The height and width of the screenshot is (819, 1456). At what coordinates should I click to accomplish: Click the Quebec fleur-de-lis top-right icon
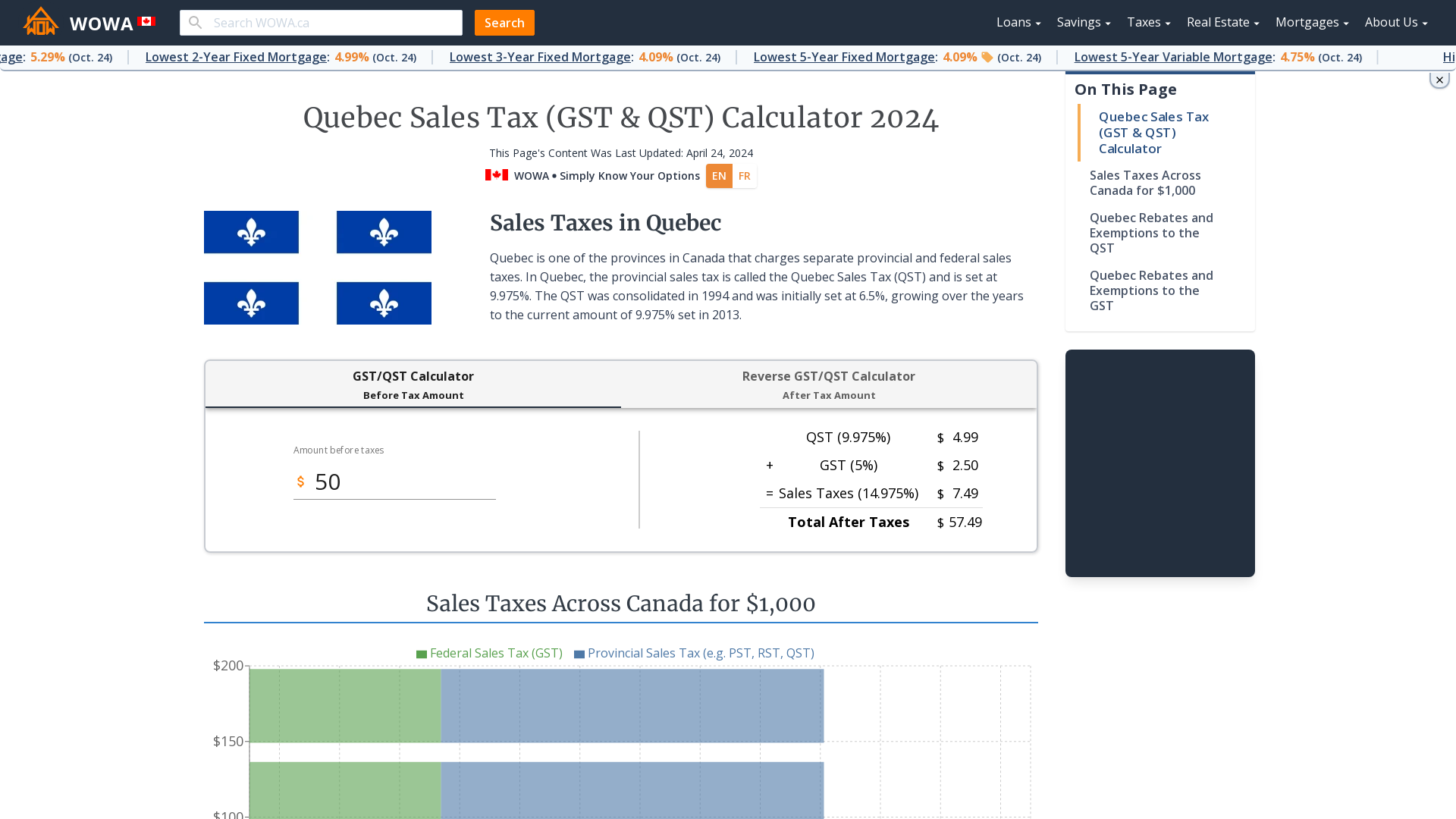coord(383,231)
